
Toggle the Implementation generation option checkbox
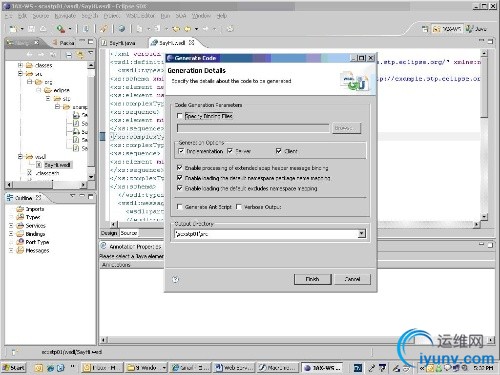pos(181,151)
